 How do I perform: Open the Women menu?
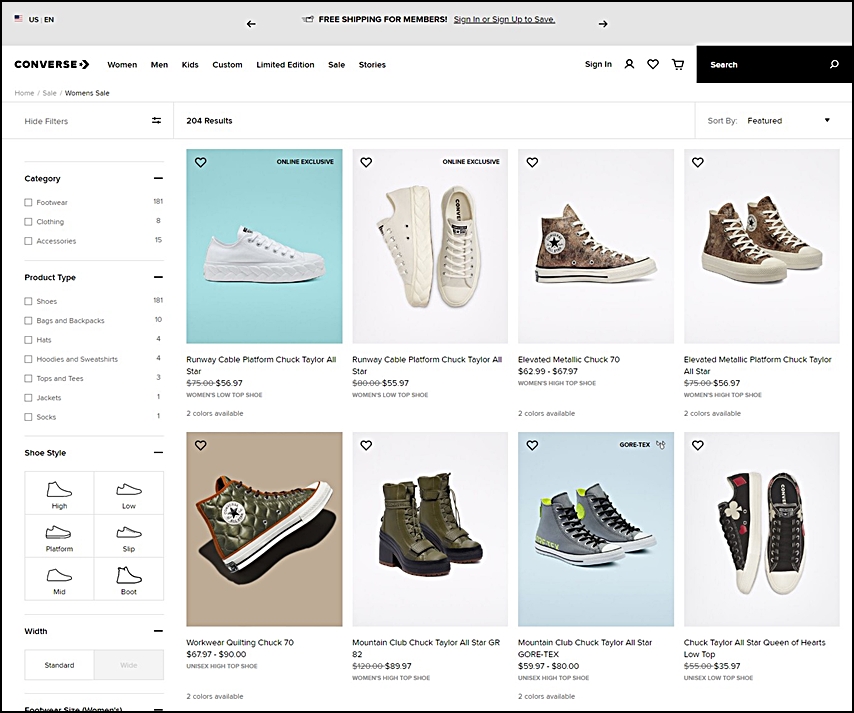(122, 64)
